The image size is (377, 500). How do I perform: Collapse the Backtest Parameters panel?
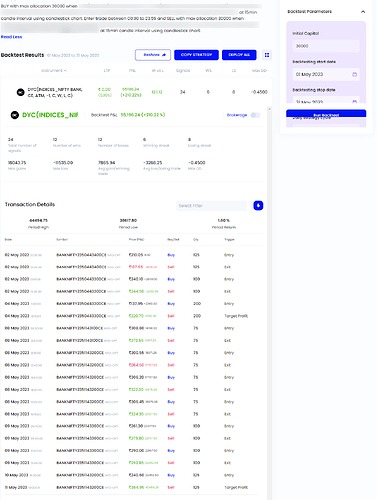363,12
